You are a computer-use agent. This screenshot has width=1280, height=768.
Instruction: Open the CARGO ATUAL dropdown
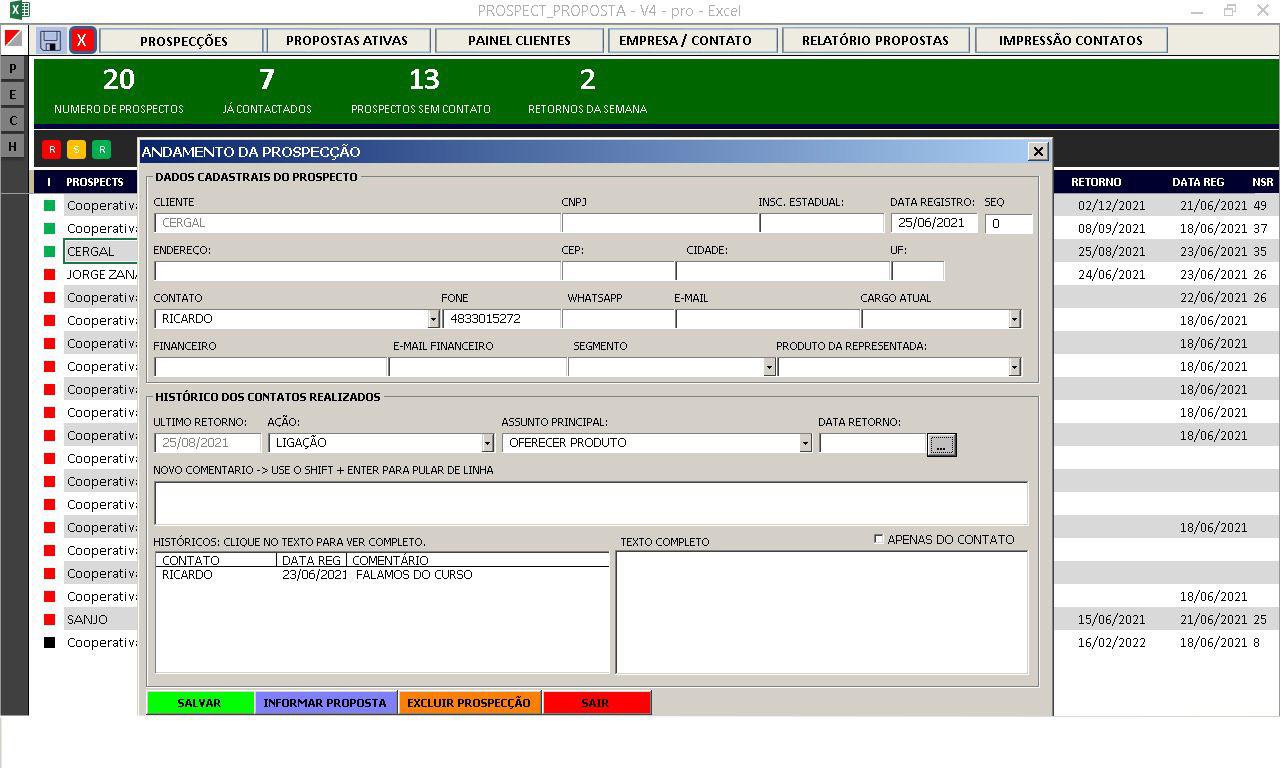point(1014,319)
